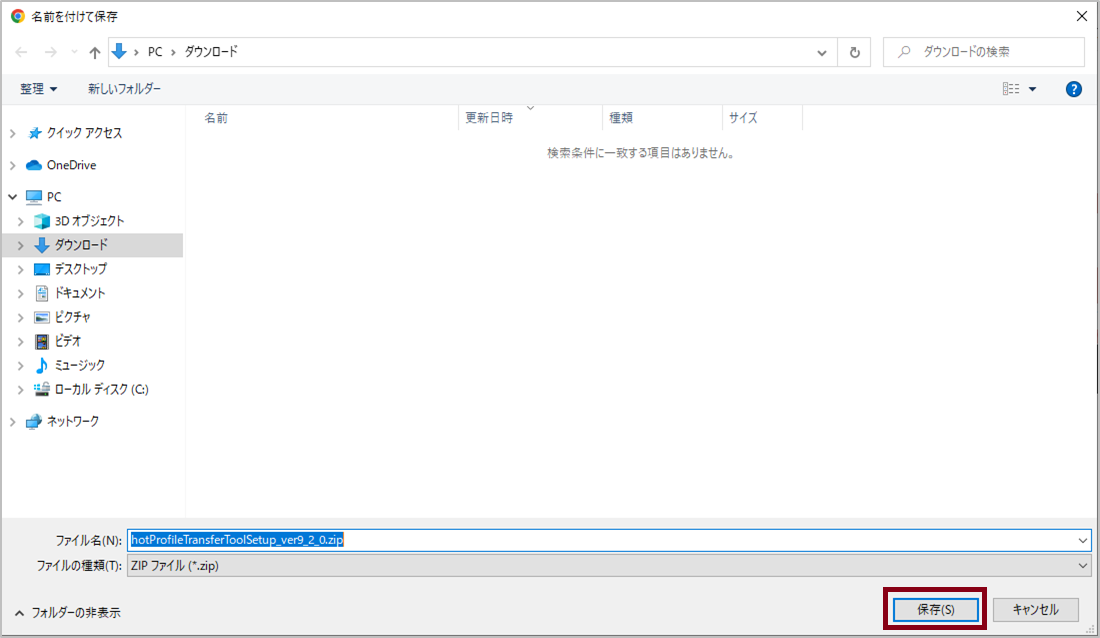1100x638 pixels.
Task: Open the ネットワーク item in sidebar
Action: [x=72, y=421]
